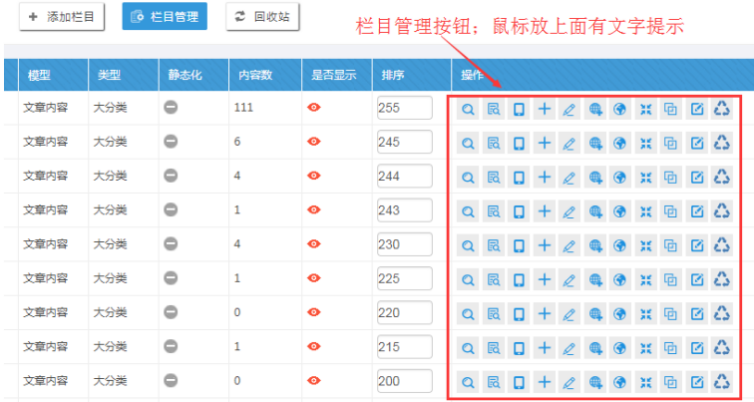Toggle the eye visibility for the 255 row
This screenshot has height=402, width=754.
click(313, 108)
